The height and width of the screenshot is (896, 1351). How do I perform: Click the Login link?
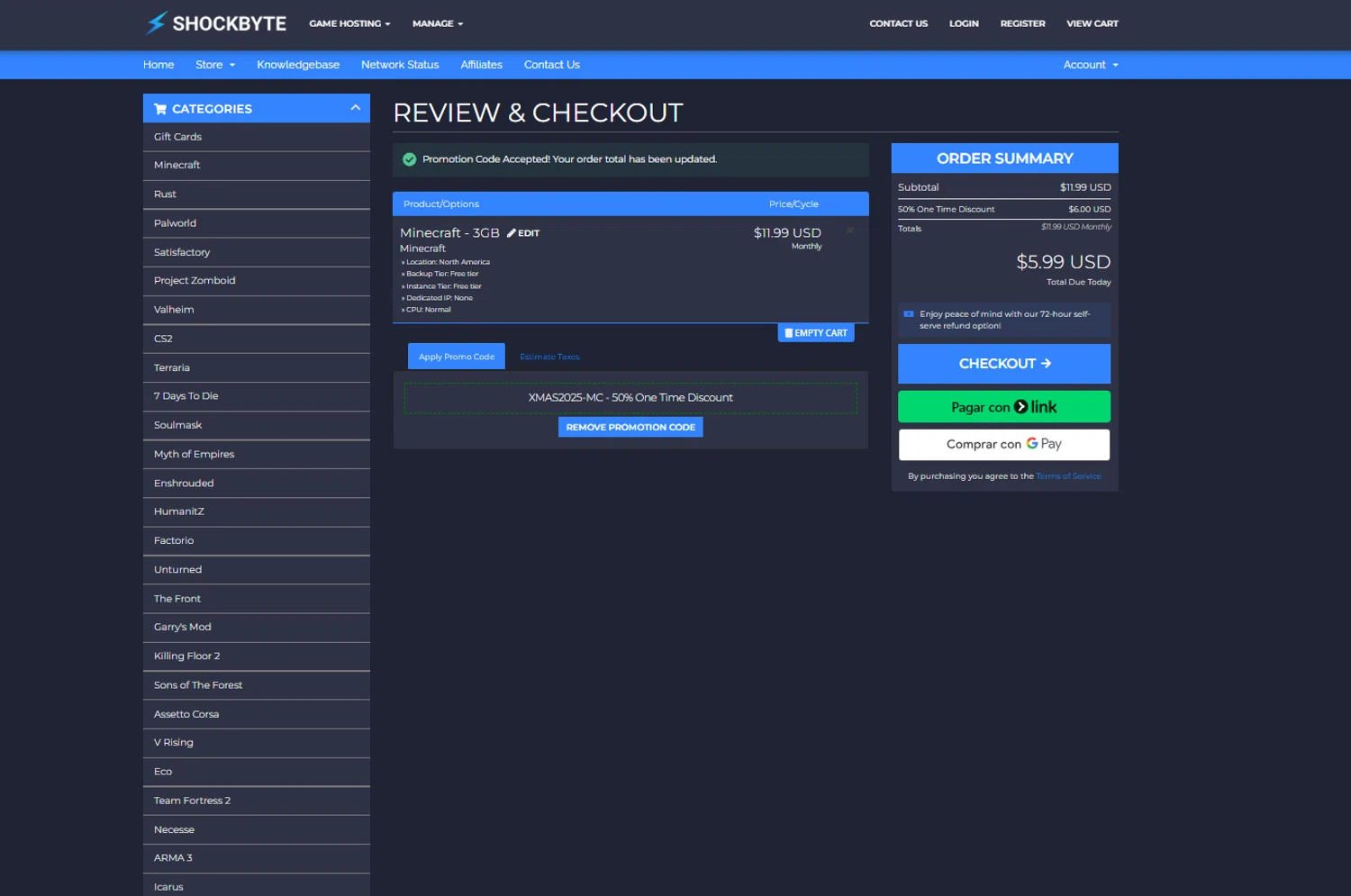[964, 23]
